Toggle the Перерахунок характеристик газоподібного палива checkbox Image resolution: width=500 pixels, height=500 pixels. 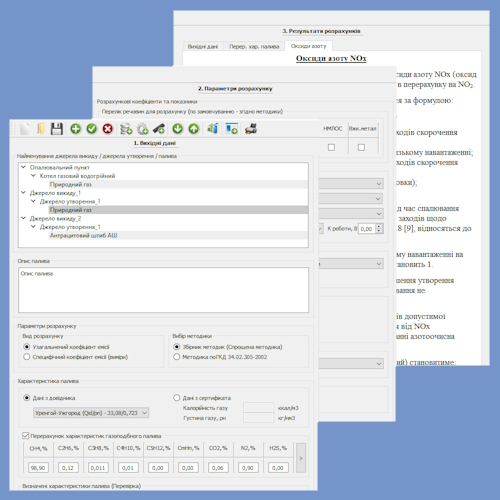point(25,436)
